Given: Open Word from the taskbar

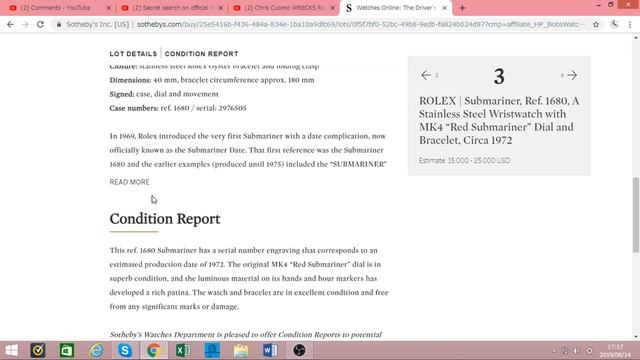Looking at the screenshot, I should [x=270, y=351].
